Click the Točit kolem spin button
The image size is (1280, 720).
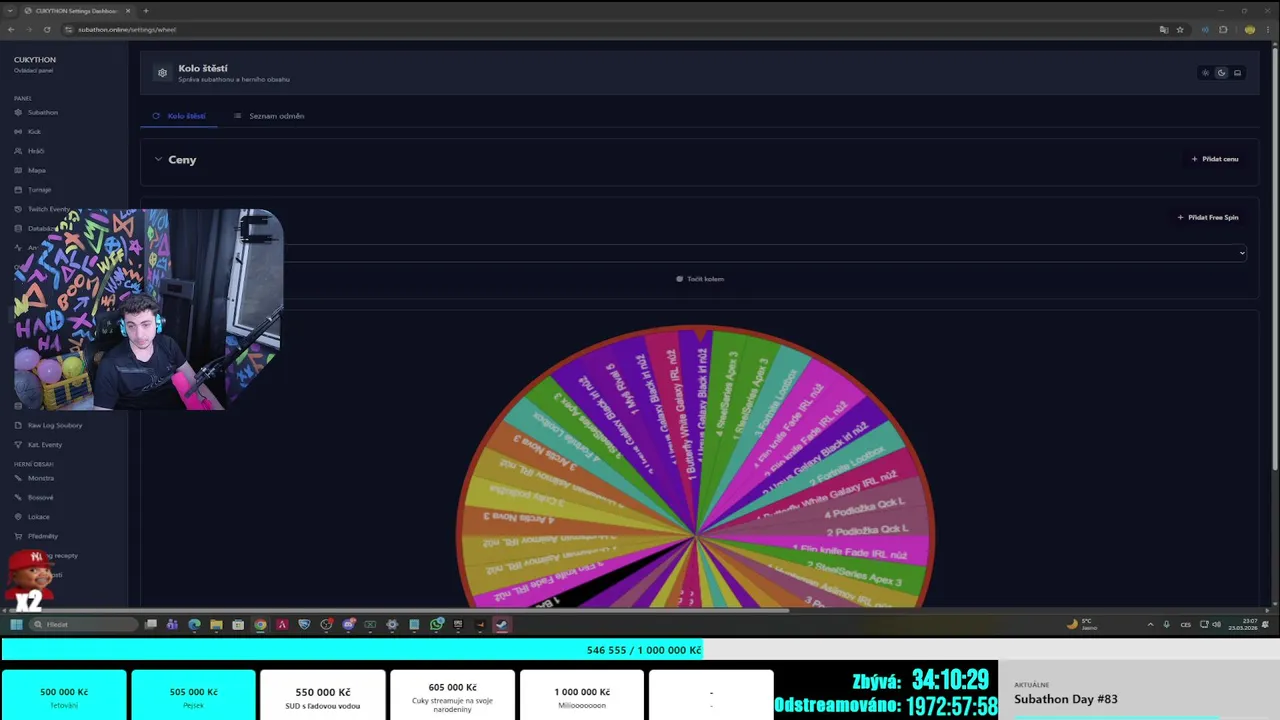pos(700,279)
